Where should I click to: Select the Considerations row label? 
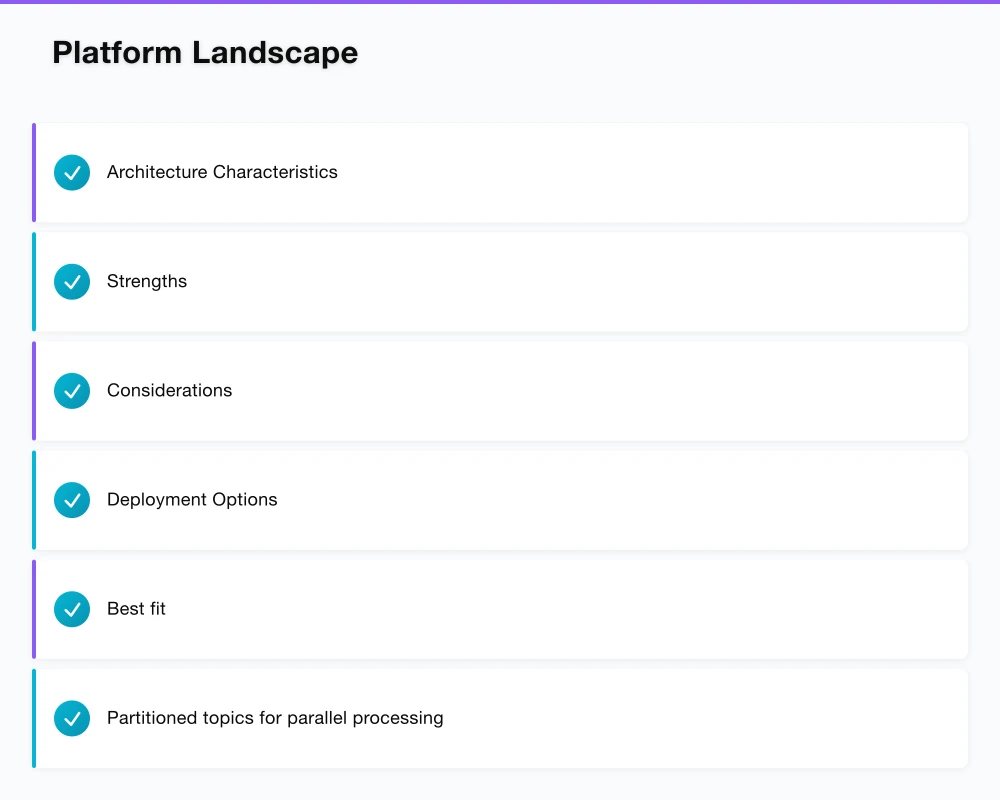click(169, 390)
